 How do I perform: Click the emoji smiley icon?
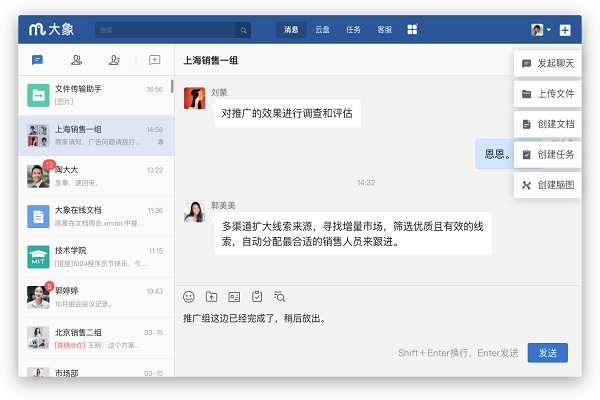click(189, 297)
